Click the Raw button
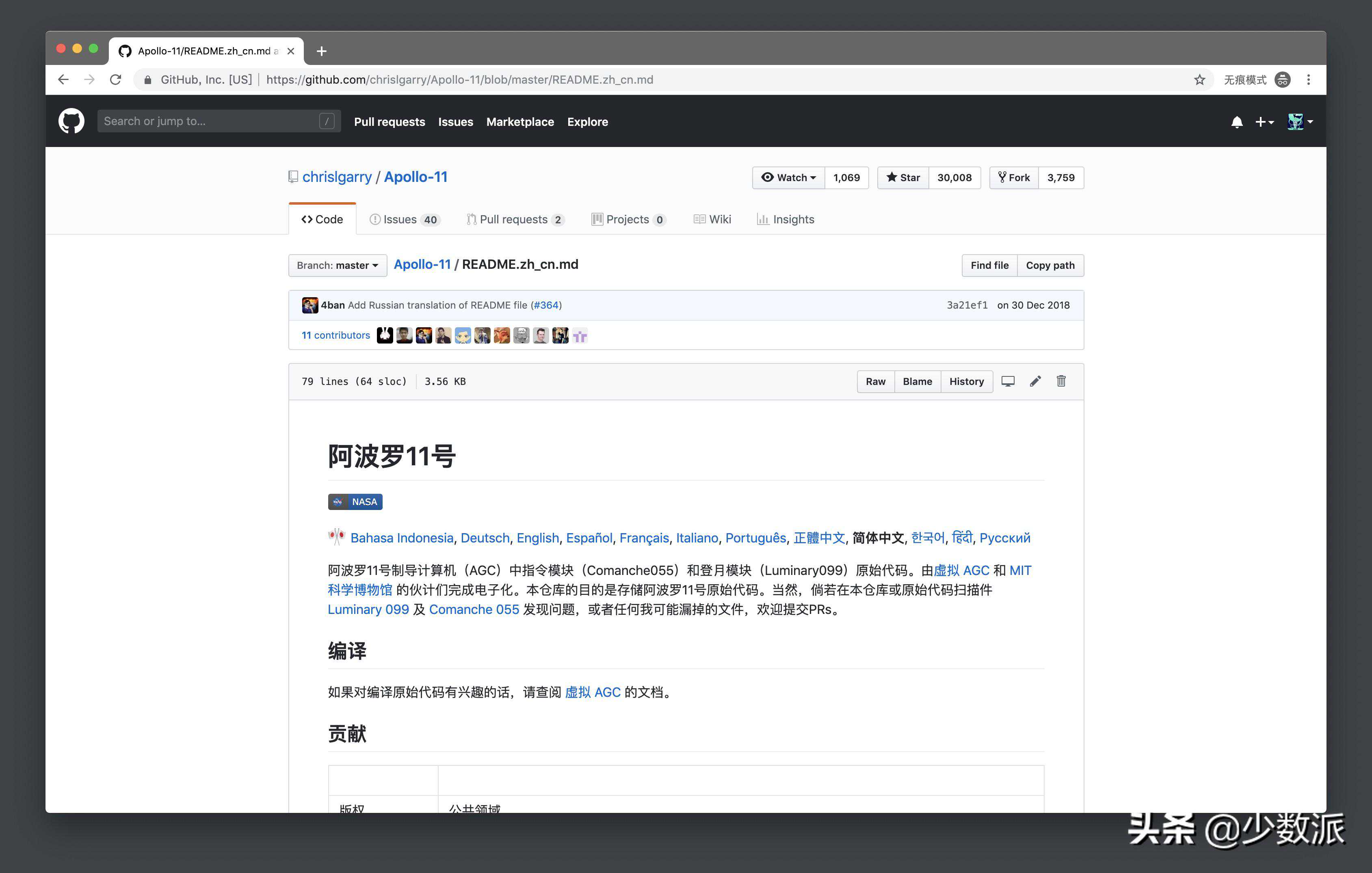The width and height of the screenshot is (1372, 873). (x=875, y=382)
